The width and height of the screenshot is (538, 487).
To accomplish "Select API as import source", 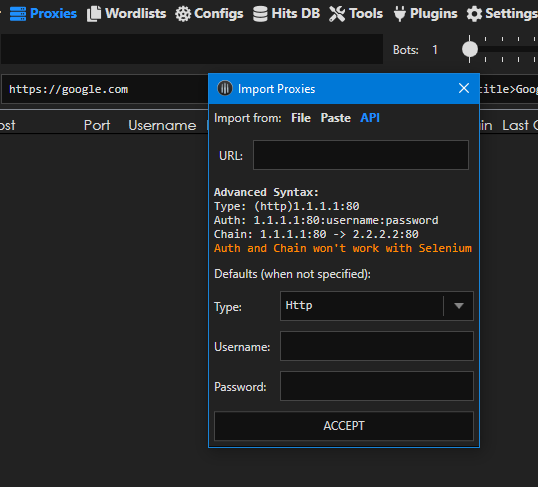I will pos(370,118).
